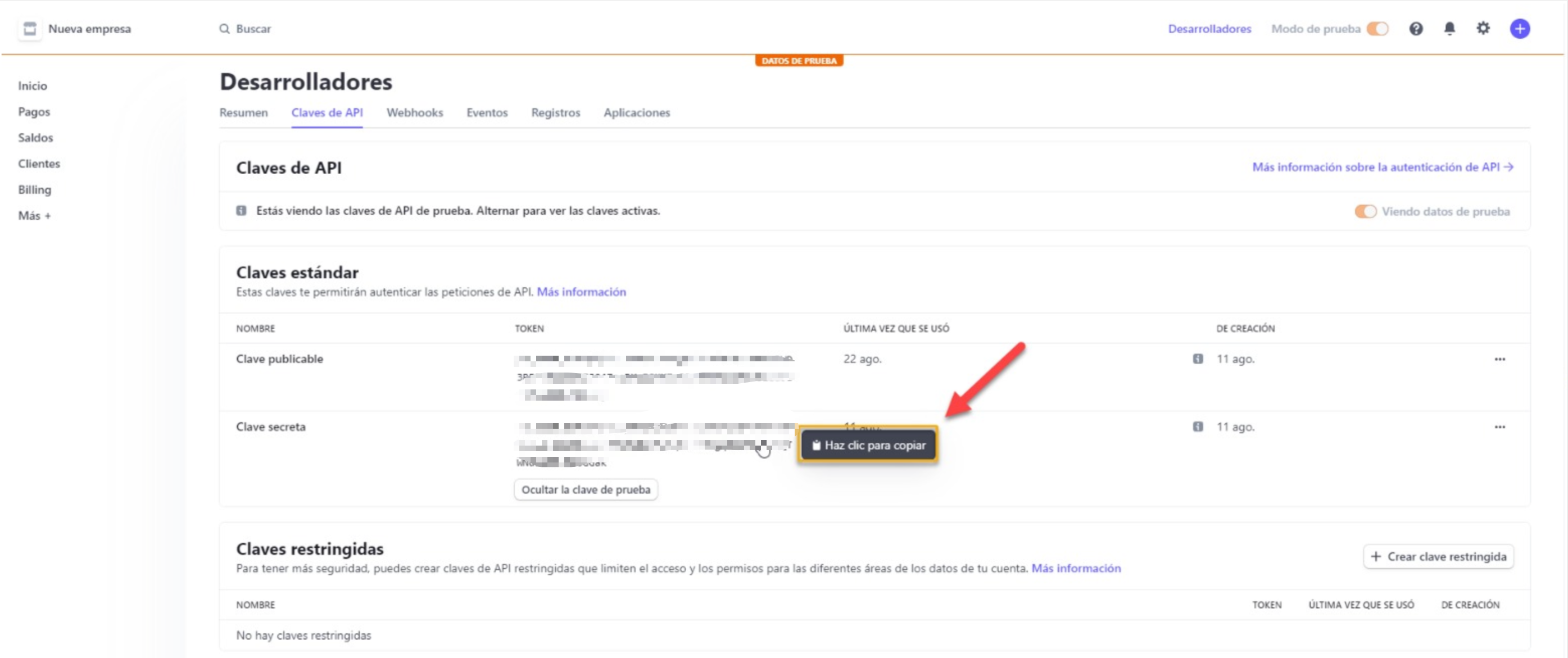The height and width of the screenshot is (658, 1568).
Task: Open more options for Clave publicable
Action: point(1499,359)
